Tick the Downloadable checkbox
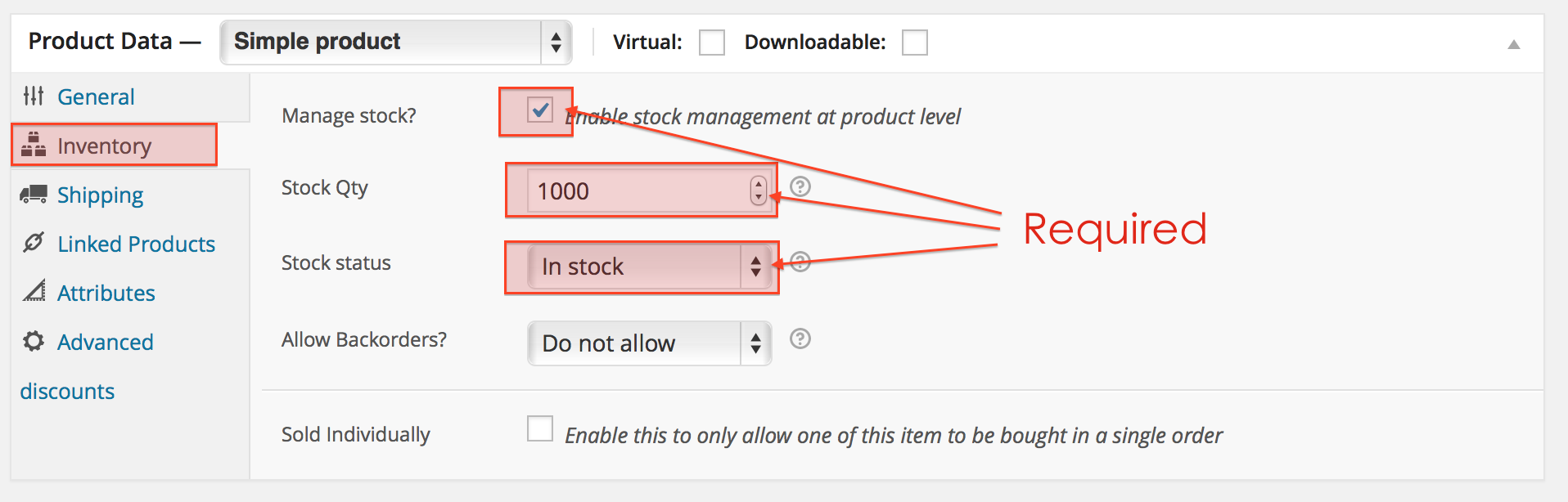Image resolution: width=1568 pixels, height=502 pixels. (x=915, y=43)
